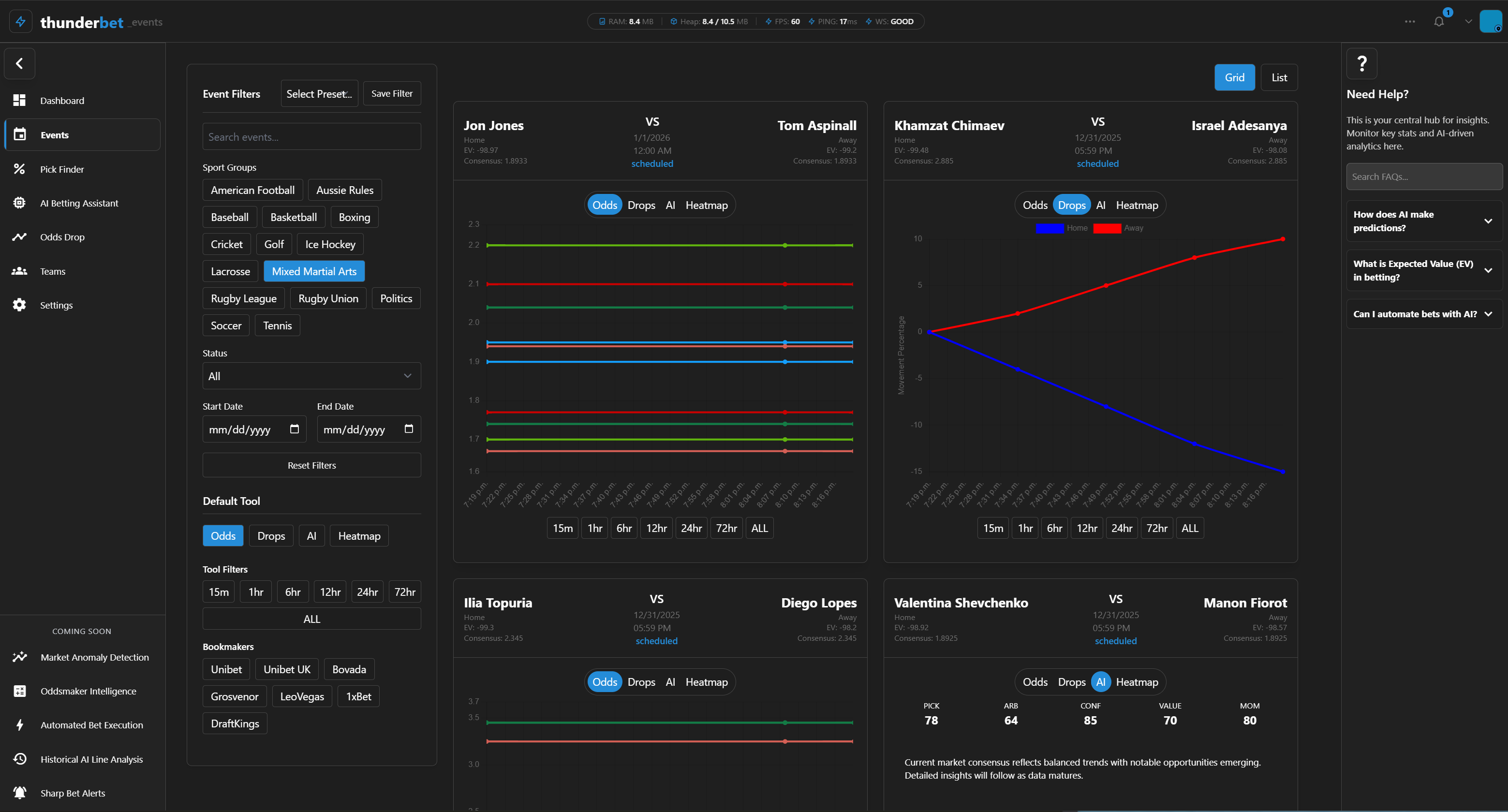Image resolution: width=1508 pixels, height=812 pixels.
Task: Click the Reset Filters button
Action: (311, 465)
